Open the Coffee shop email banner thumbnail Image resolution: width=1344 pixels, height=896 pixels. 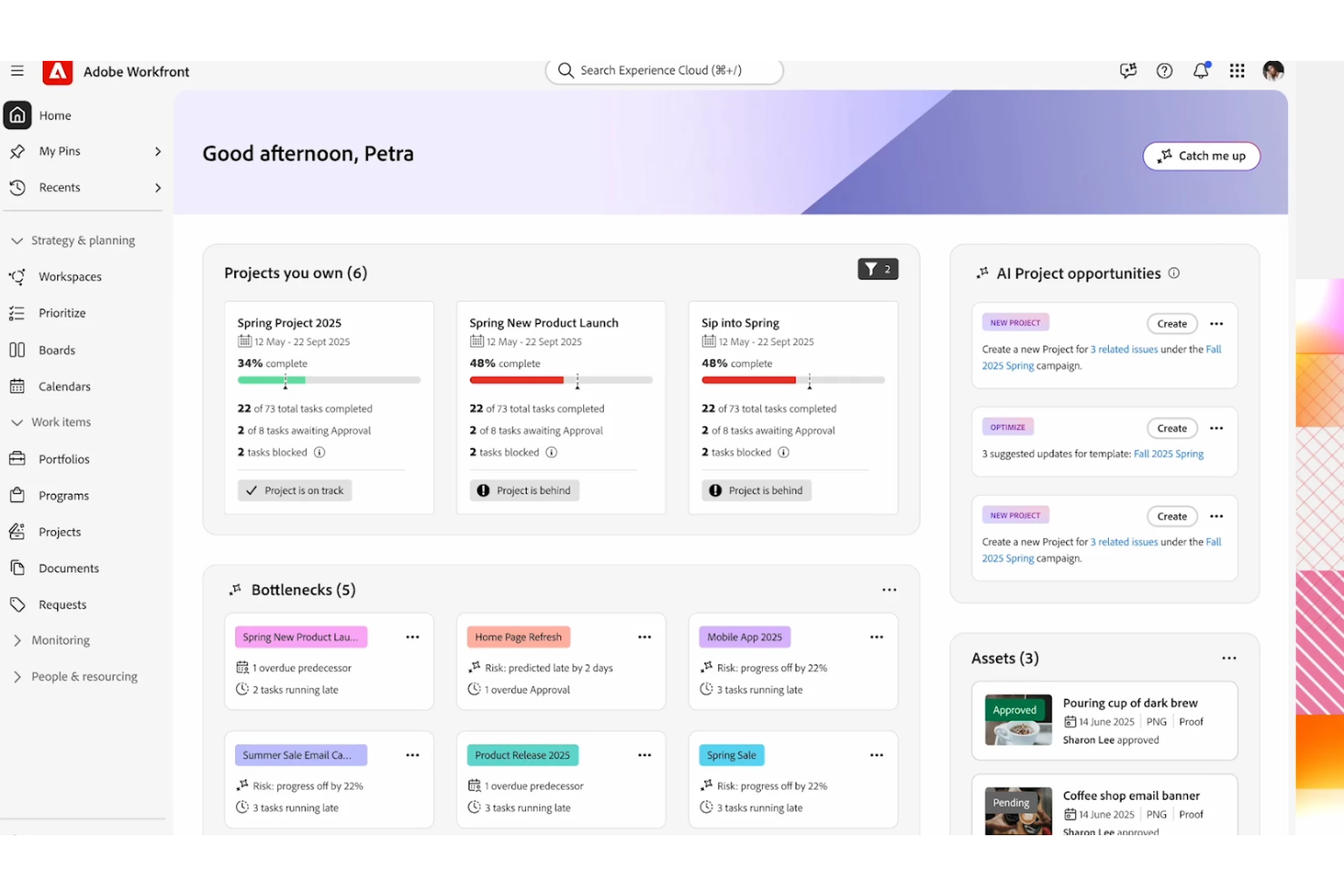point(1019,811)
